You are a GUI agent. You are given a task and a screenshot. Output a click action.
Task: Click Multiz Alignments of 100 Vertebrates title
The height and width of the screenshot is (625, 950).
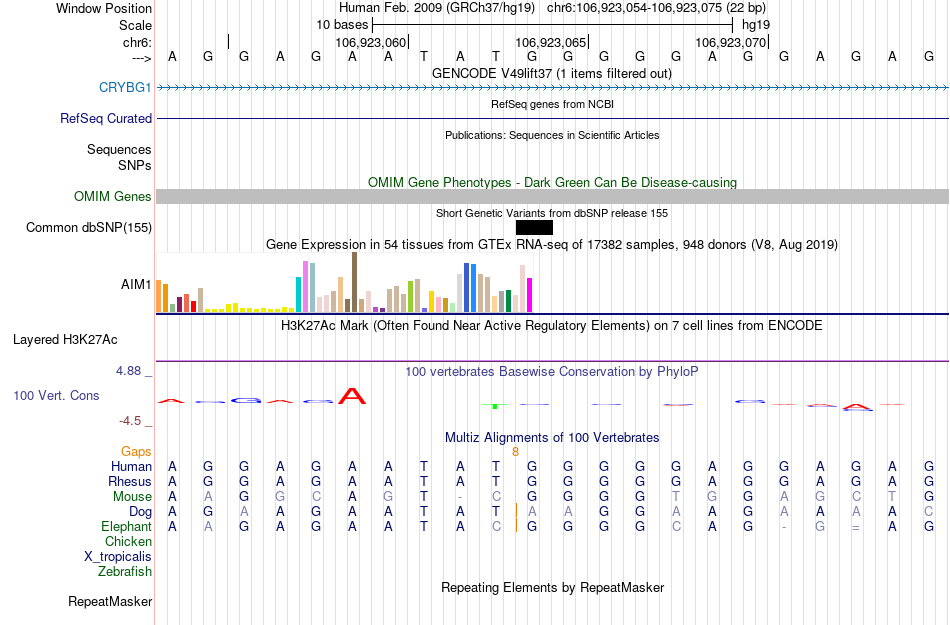coord(552,438)
